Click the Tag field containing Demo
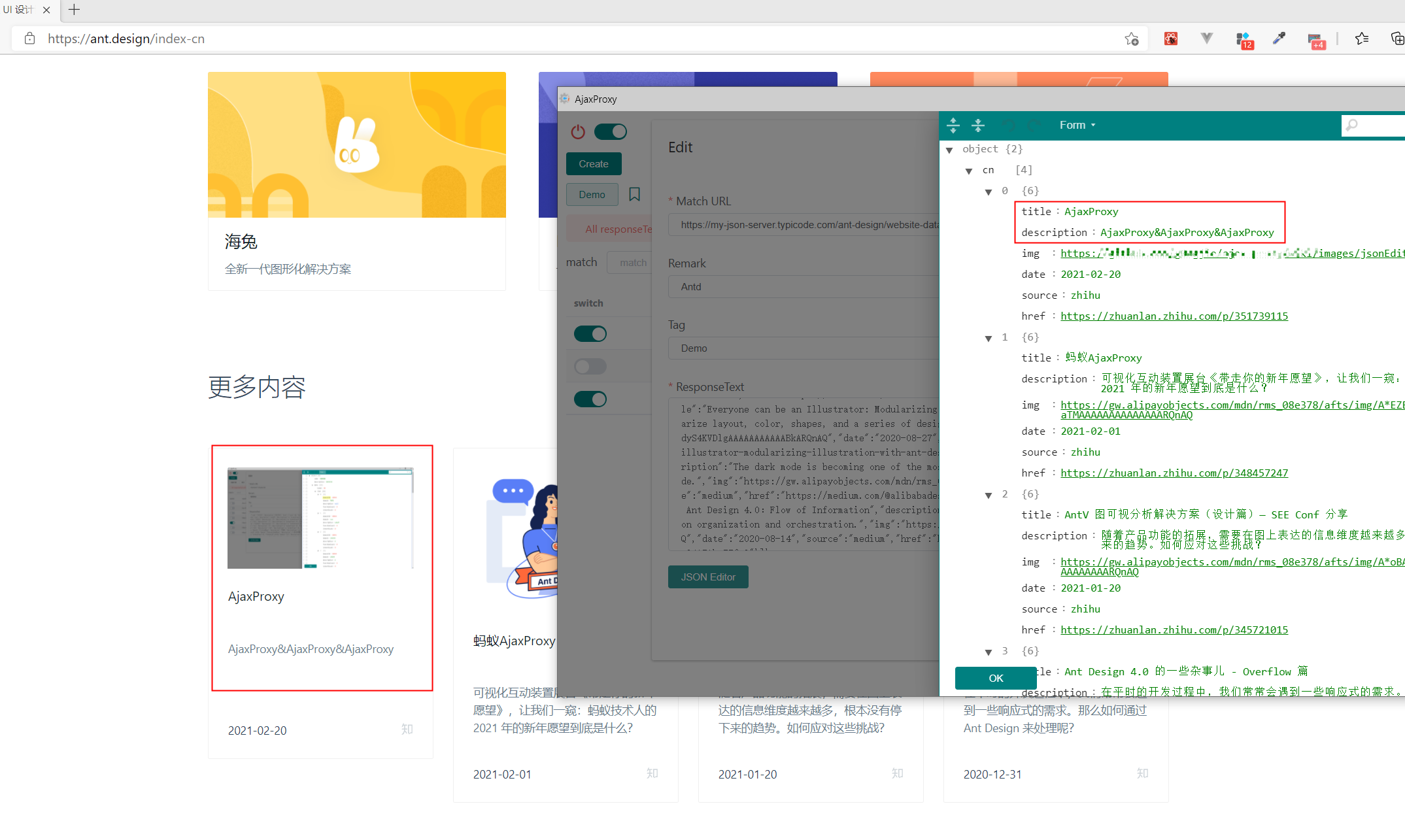 tap(804, 348)
